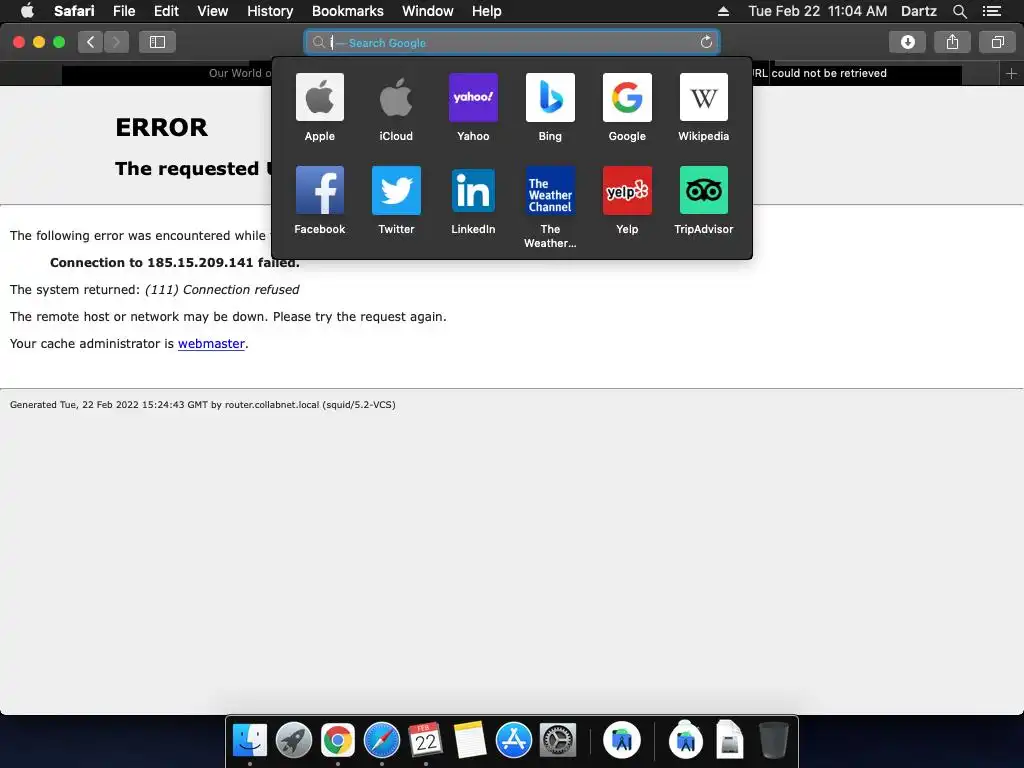Show the Safari sidebar
This screenshot has width=1024, height=768.
coord(157,42)
